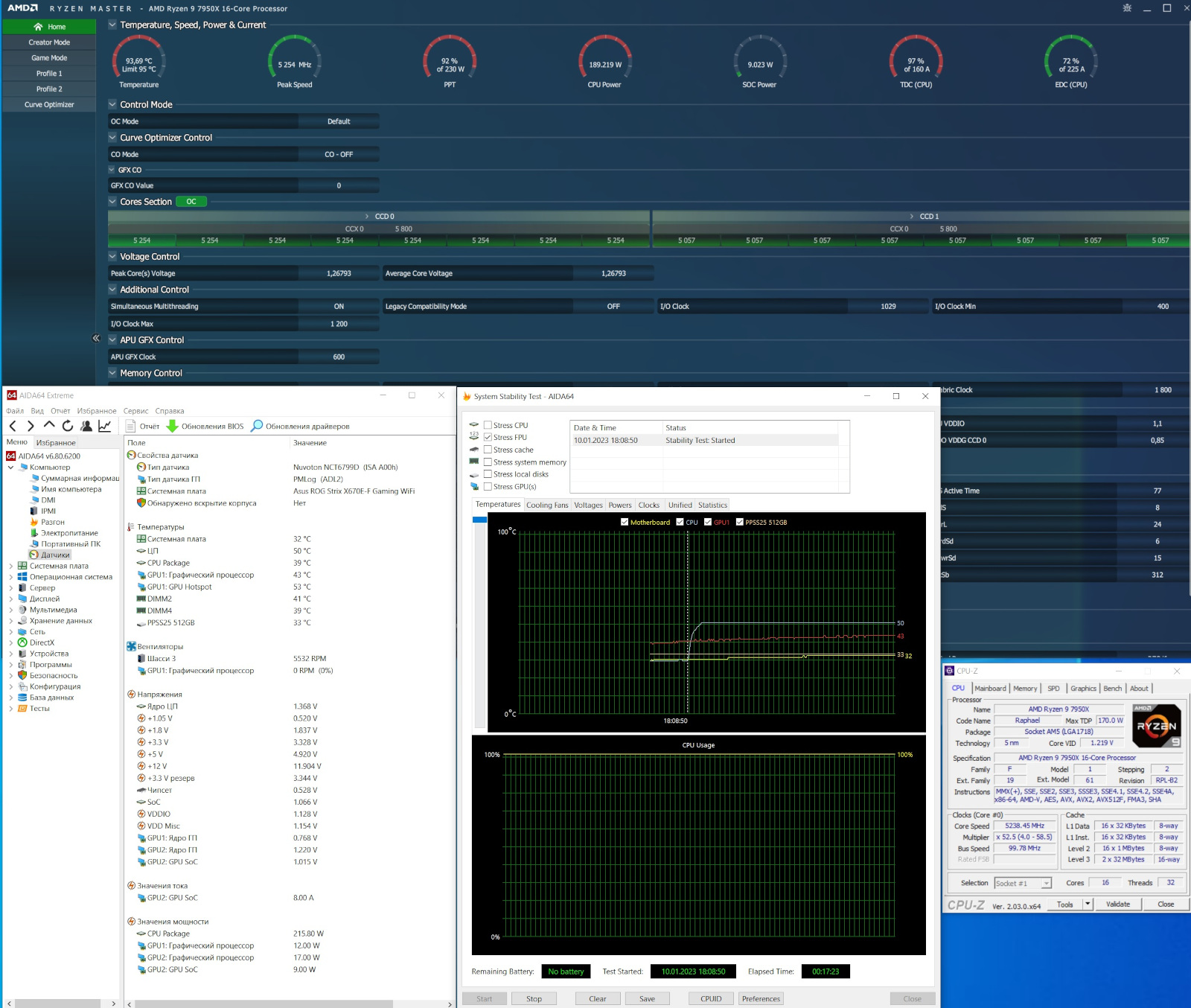This screenshot has height=1008, width=1191.
Task: Select the Операционная система tree item
Action: click(66, 577)
